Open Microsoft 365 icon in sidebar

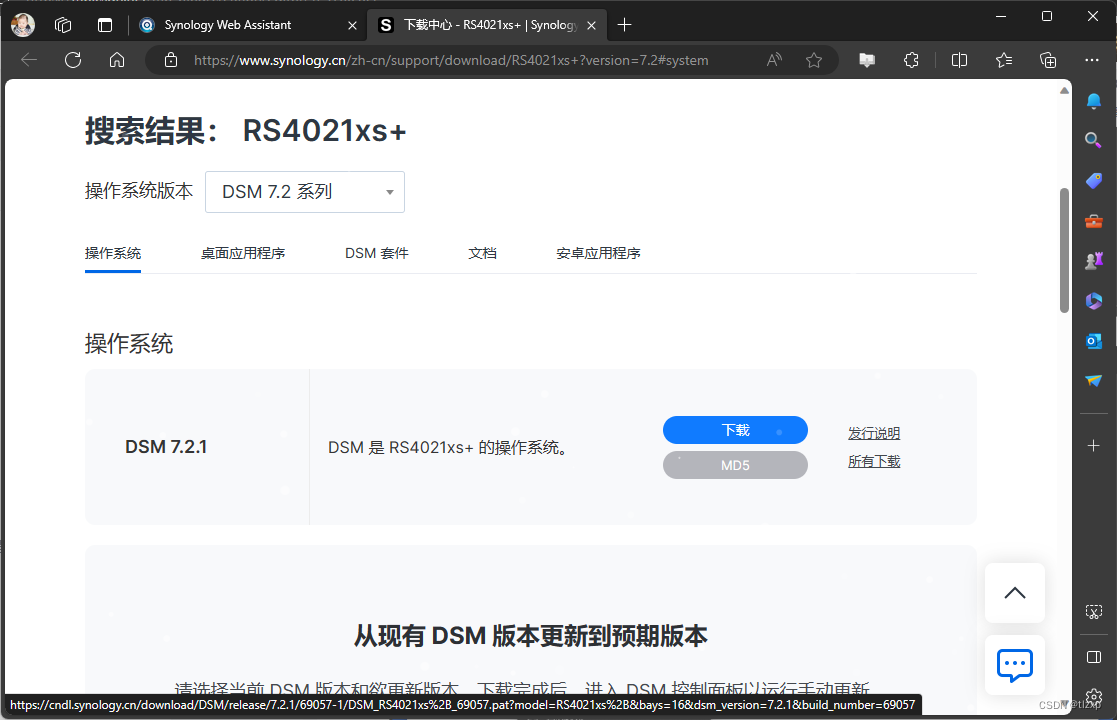[1093, 301]
